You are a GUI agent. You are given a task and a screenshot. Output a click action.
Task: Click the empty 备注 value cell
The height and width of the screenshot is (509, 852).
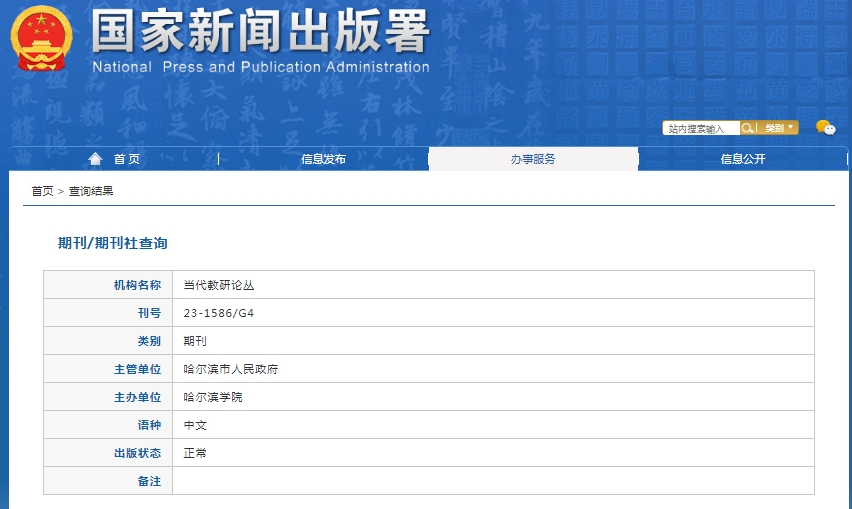pos(492,481)
